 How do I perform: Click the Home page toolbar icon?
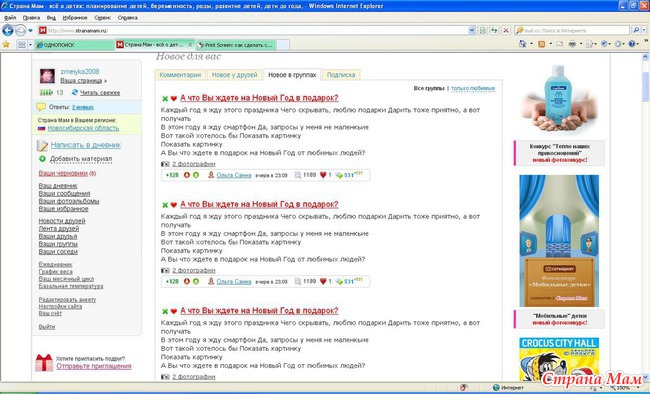pyautogui.click(x=523, y=44)
